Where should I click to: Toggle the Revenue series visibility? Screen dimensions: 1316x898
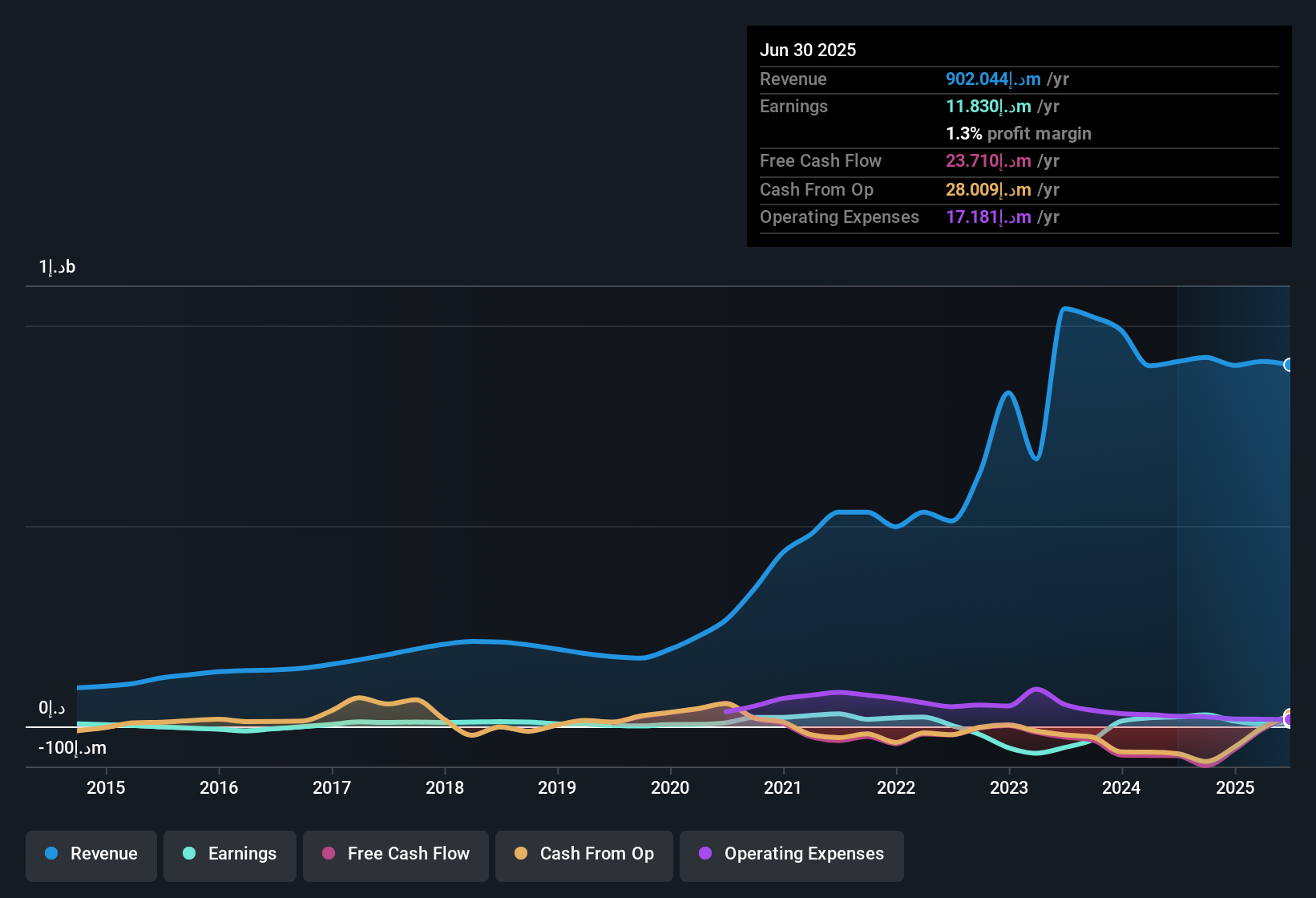91,854
